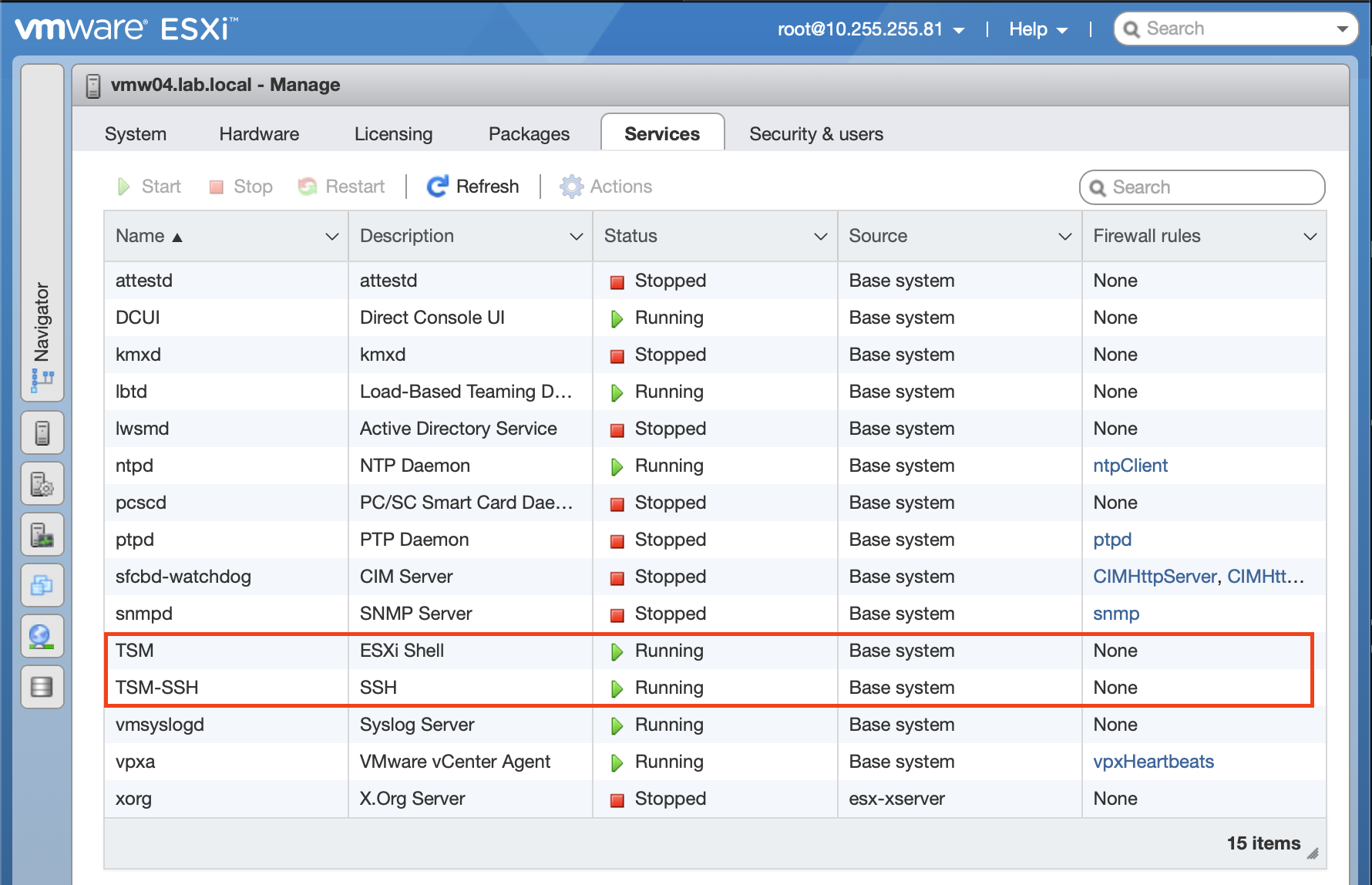Image resolution: width=1372 pixels, height=885 pixels.
Task: Open the Actions gear menu
Action: (x=606, y=187)
